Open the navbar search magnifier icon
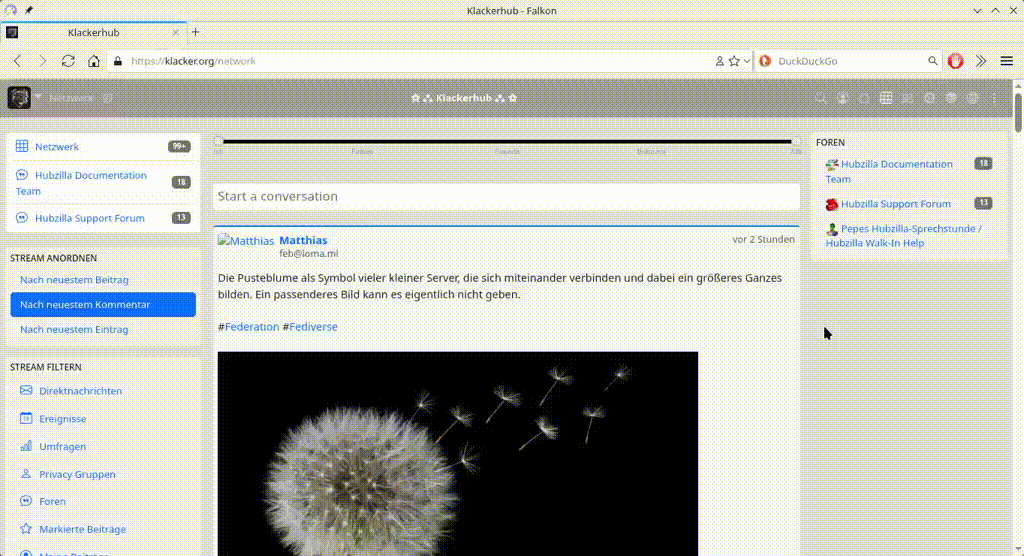This screenshot has height=556, width=1024. point(821,98)
